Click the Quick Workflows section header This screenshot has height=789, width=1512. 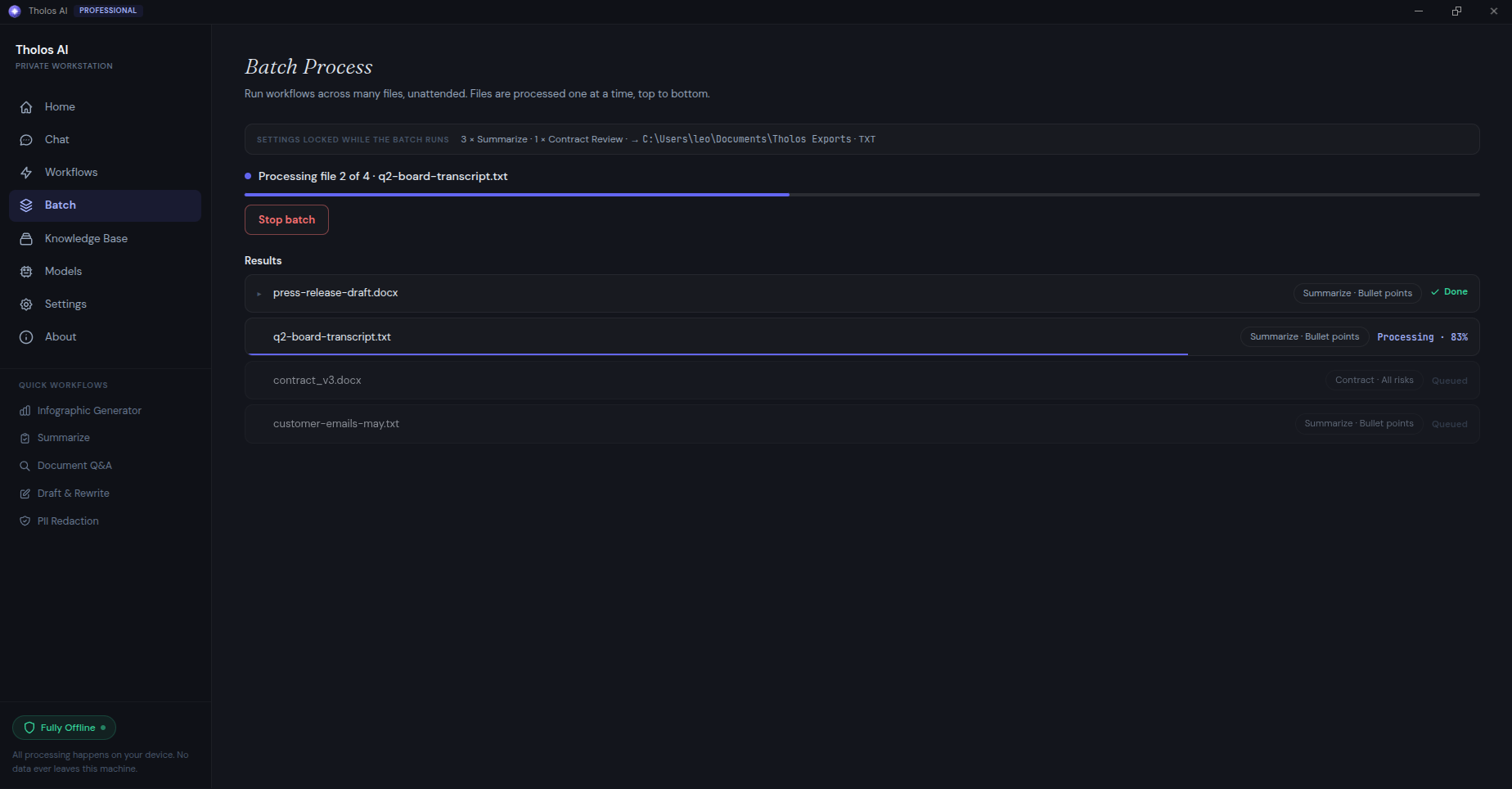coord(63,385)
